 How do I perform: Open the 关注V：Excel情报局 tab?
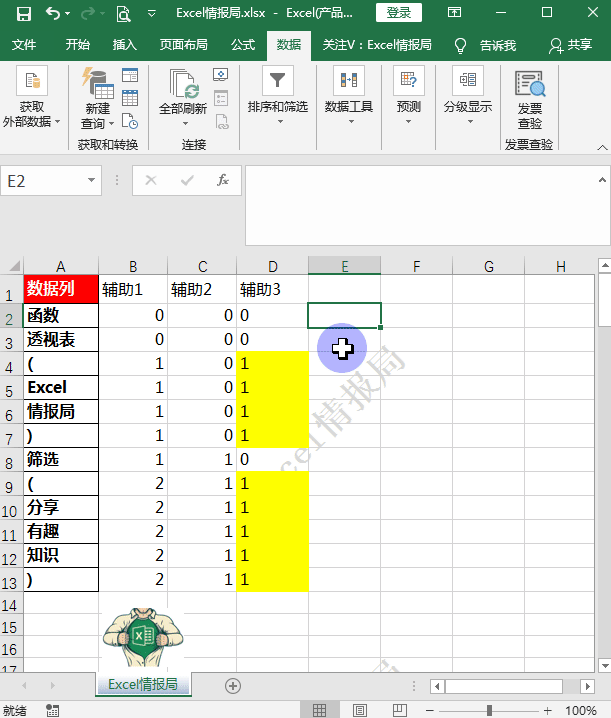point(377,45)
